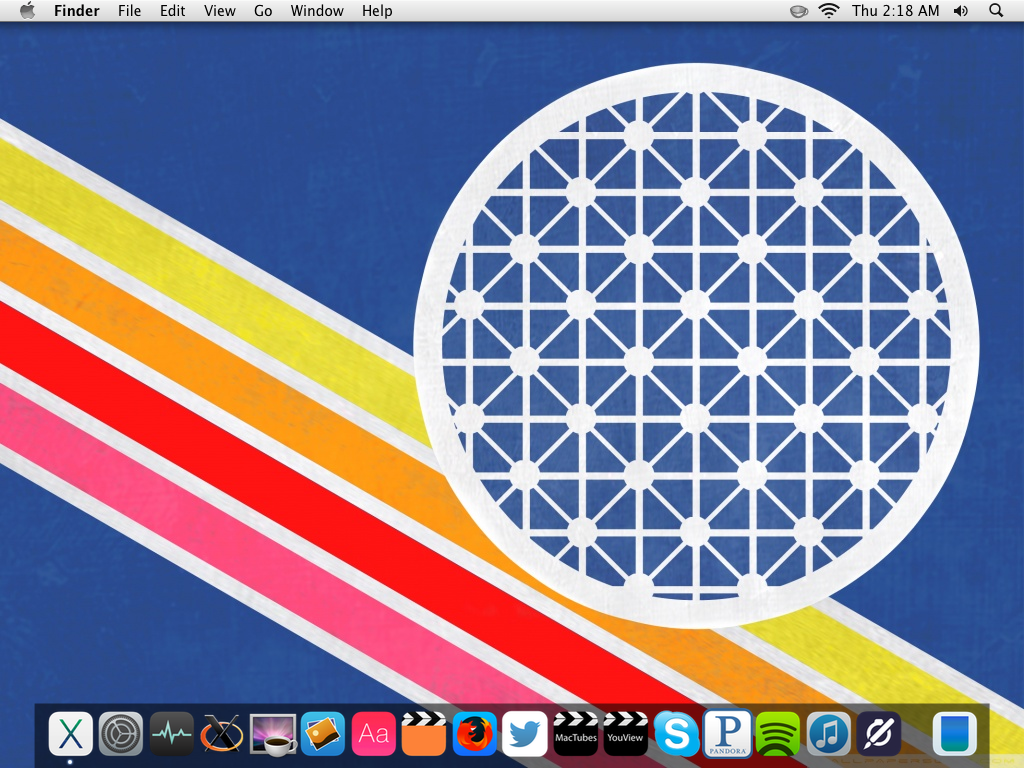Open the Window menu
The height and width of the screenshot is (768, 1024).
pos(317,10)
